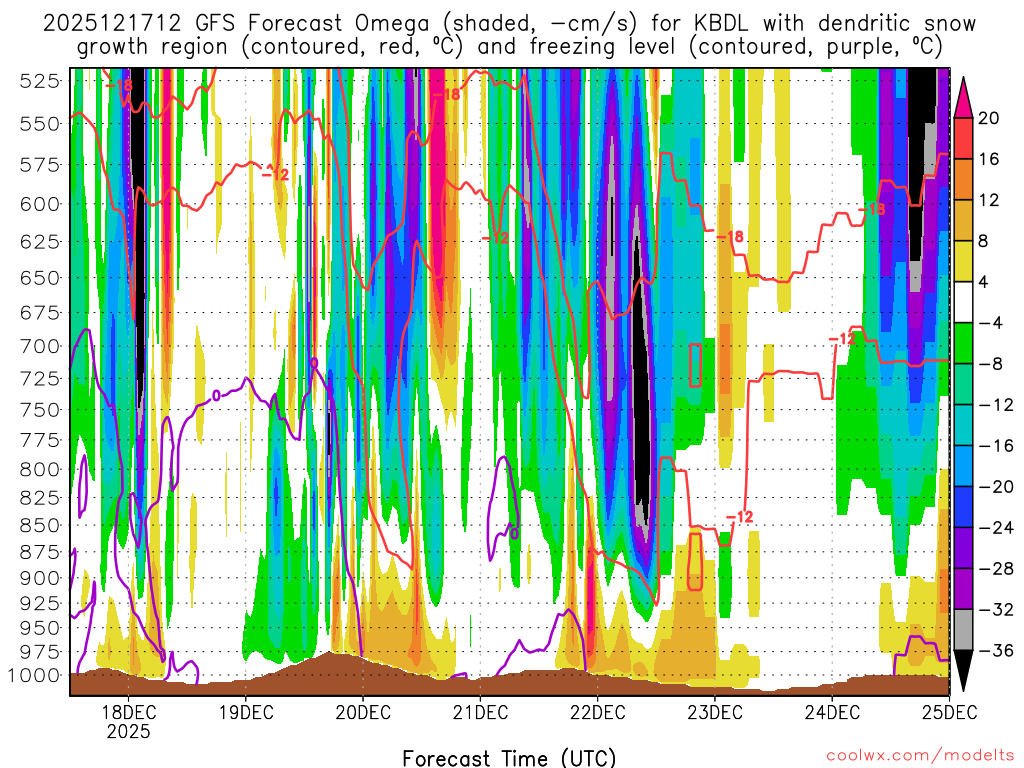Click the color scale value -20
The height and width of the screenshot is (768, 1024).
pyautogui.click(x=996, y=487)
